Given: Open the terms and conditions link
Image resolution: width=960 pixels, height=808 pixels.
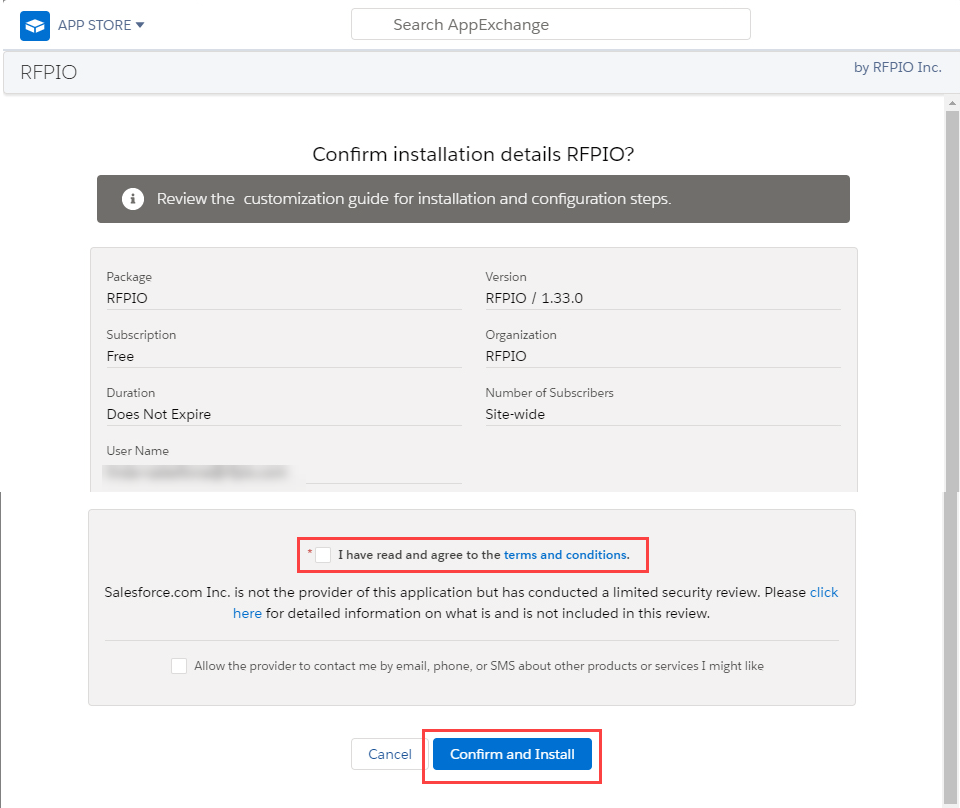Looking at the screenshot, I should (566, 555).
